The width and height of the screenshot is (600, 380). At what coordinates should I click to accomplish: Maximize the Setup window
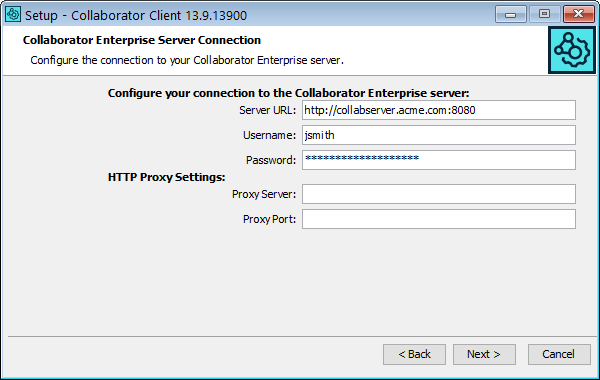(545, 15)
